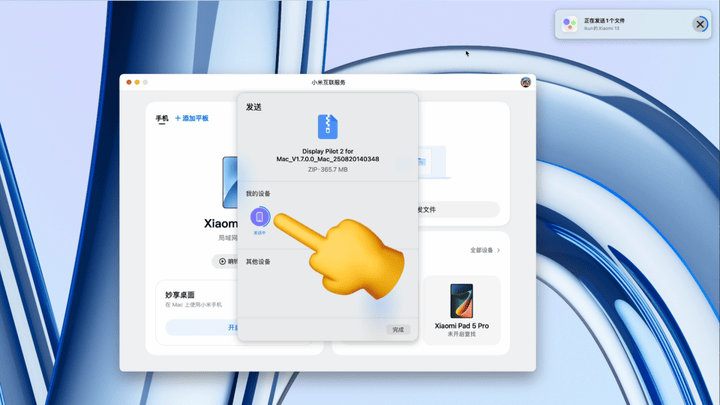Click the Xiaomi interconnect app icon in the notification

click(569, 24)
